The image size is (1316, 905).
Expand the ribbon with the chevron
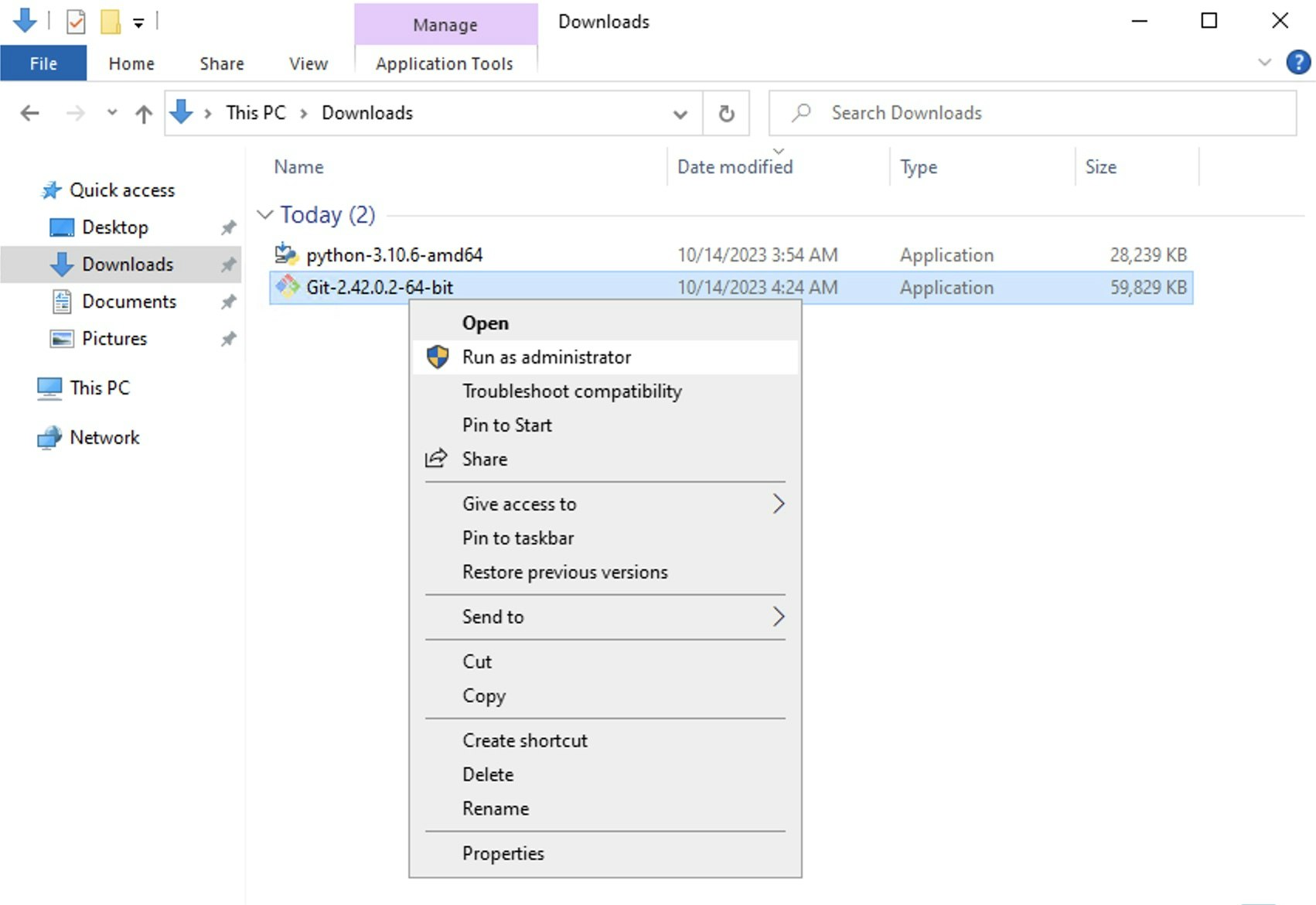(1265, 62)
